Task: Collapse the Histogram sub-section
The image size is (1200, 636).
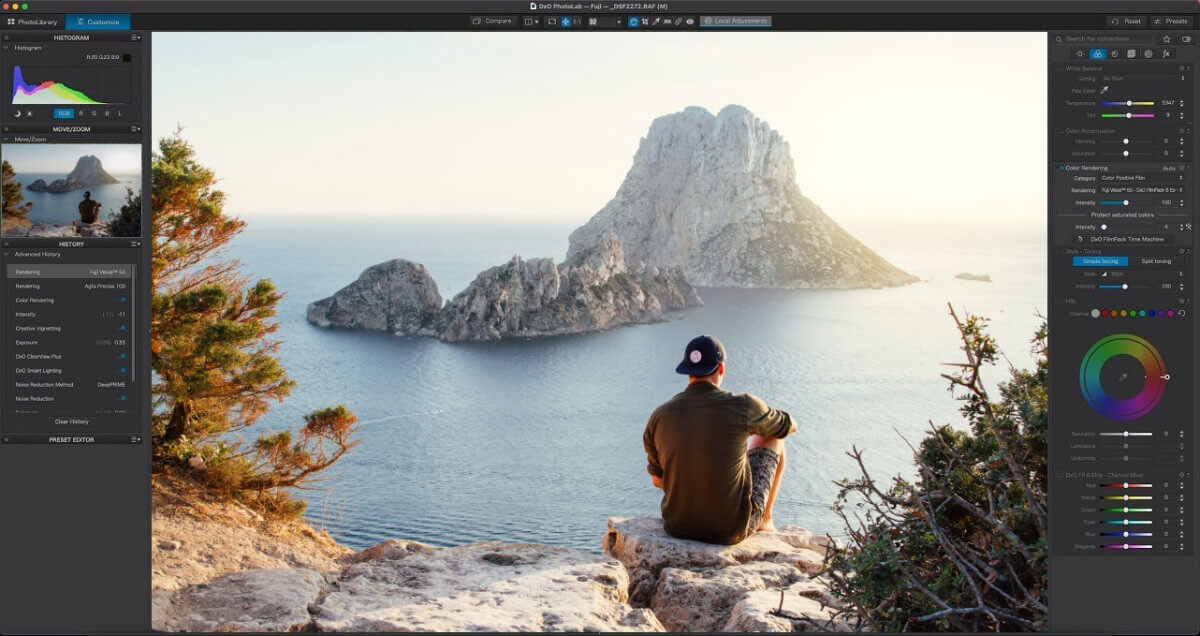Action: coord(6,48)
